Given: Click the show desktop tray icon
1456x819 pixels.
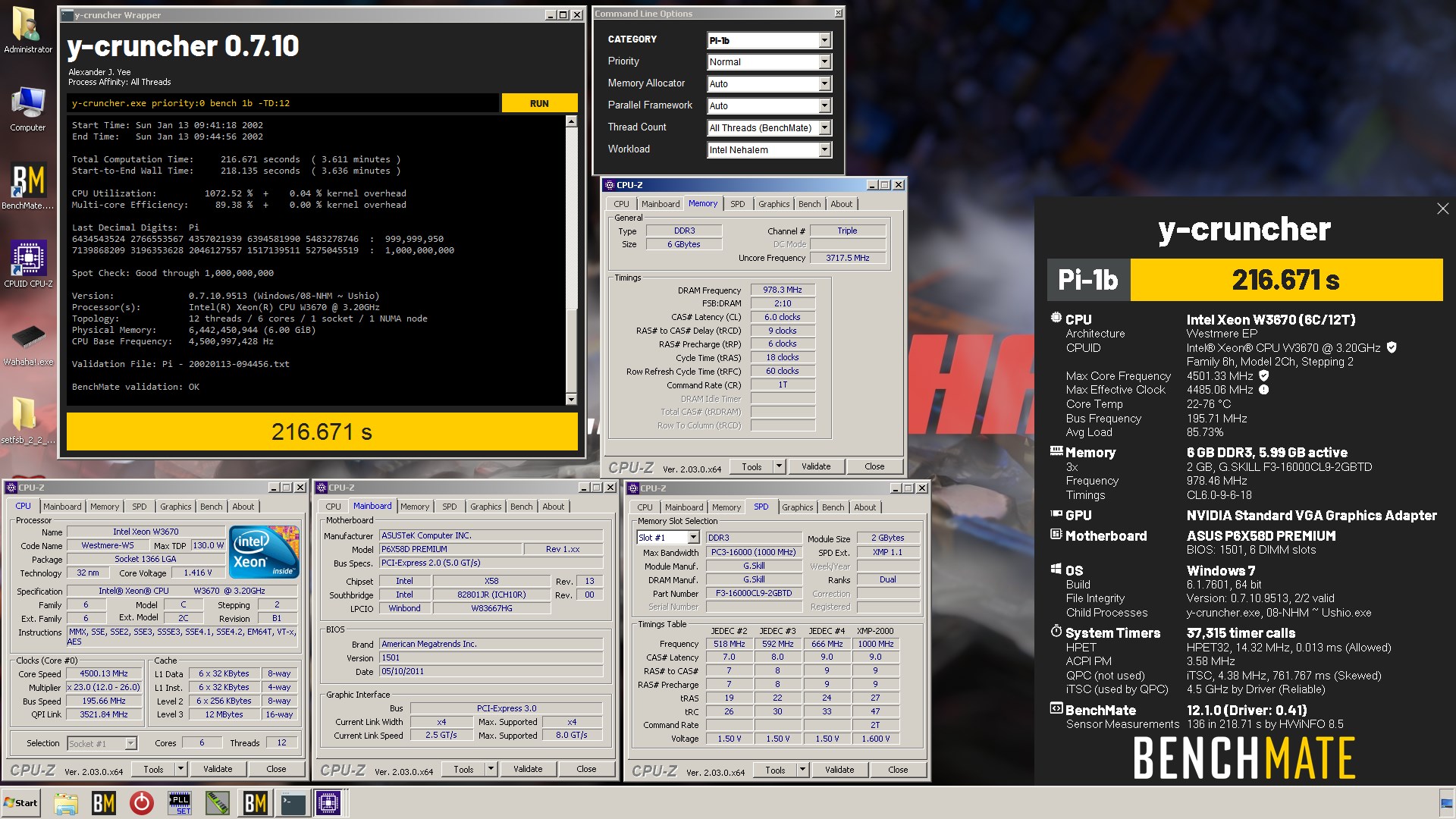Looking at the screenshot, I should pyautogui.click(x=1445, y=802).
